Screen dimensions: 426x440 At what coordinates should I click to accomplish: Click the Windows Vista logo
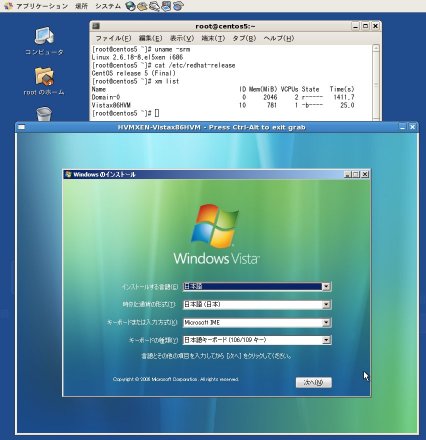pos(217,235)
